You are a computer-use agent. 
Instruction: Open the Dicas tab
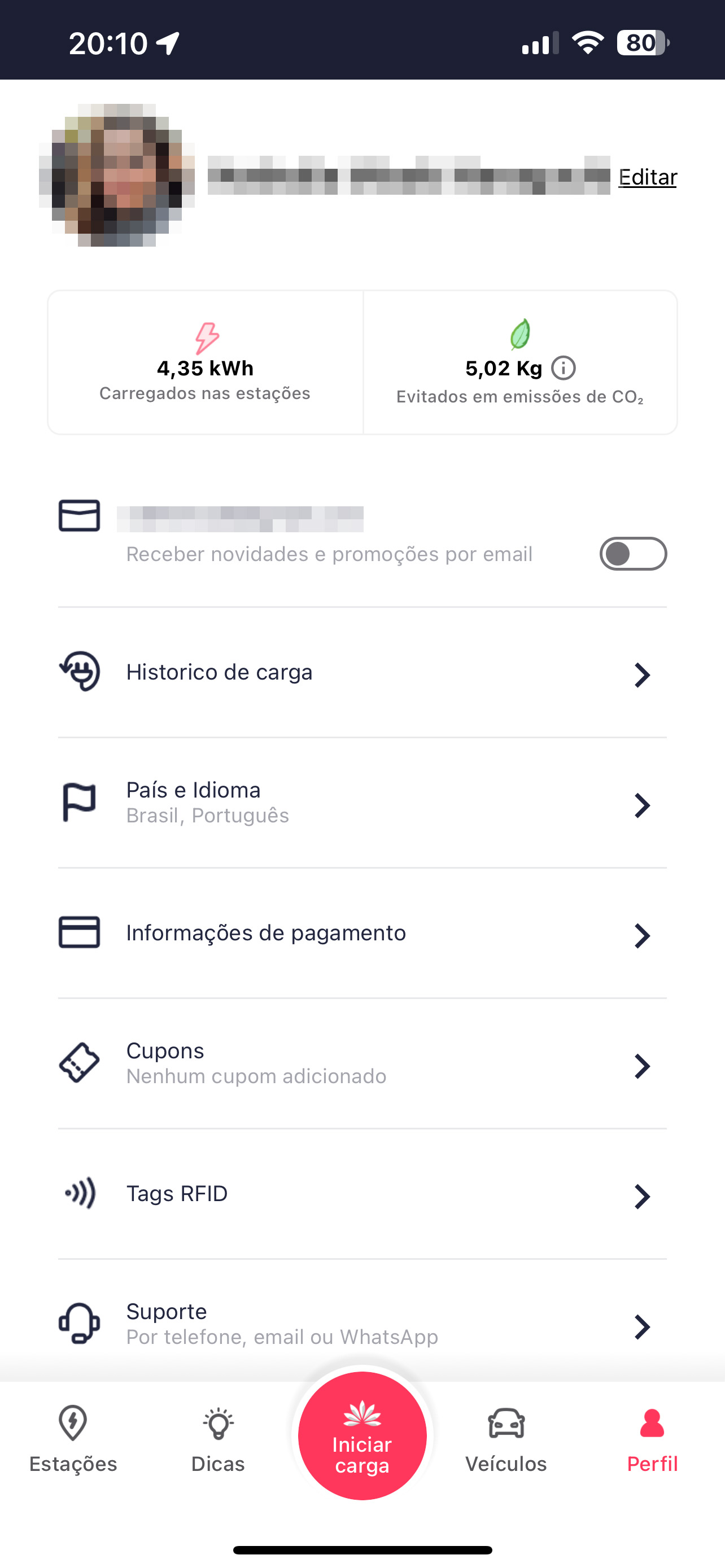(x=218, y=1439)
